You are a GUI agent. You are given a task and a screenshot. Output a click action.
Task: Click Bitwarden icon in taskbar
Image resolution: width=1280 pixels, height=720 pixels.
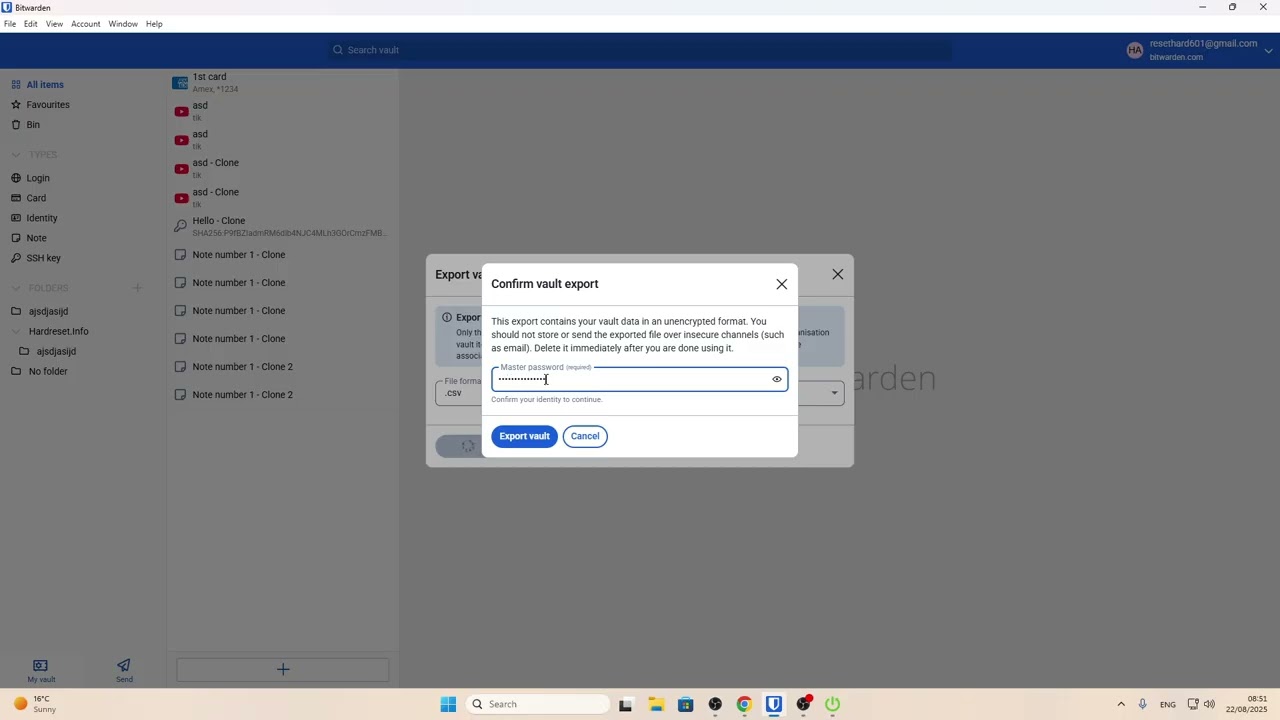click(774, 704)
